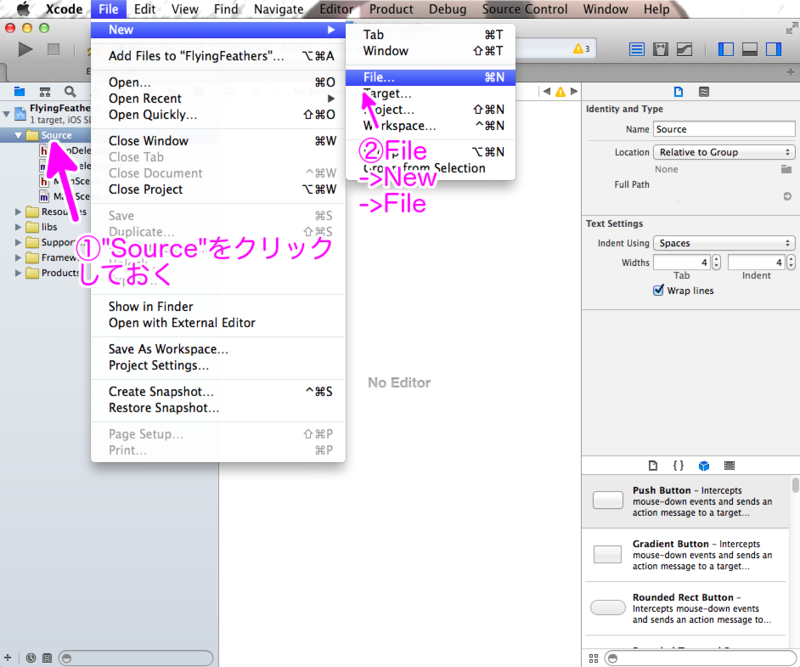This screenshot has width=800, height=667.
Task: Select the Assistant editor icon
Action: click(x=660, y=50)
